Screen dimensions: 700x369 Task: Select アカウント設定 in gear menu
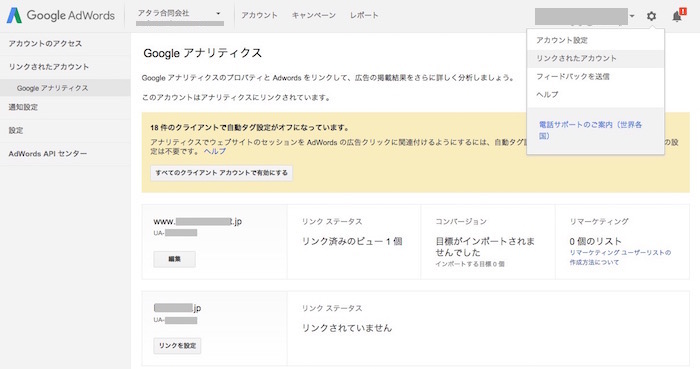pos(595,40)
